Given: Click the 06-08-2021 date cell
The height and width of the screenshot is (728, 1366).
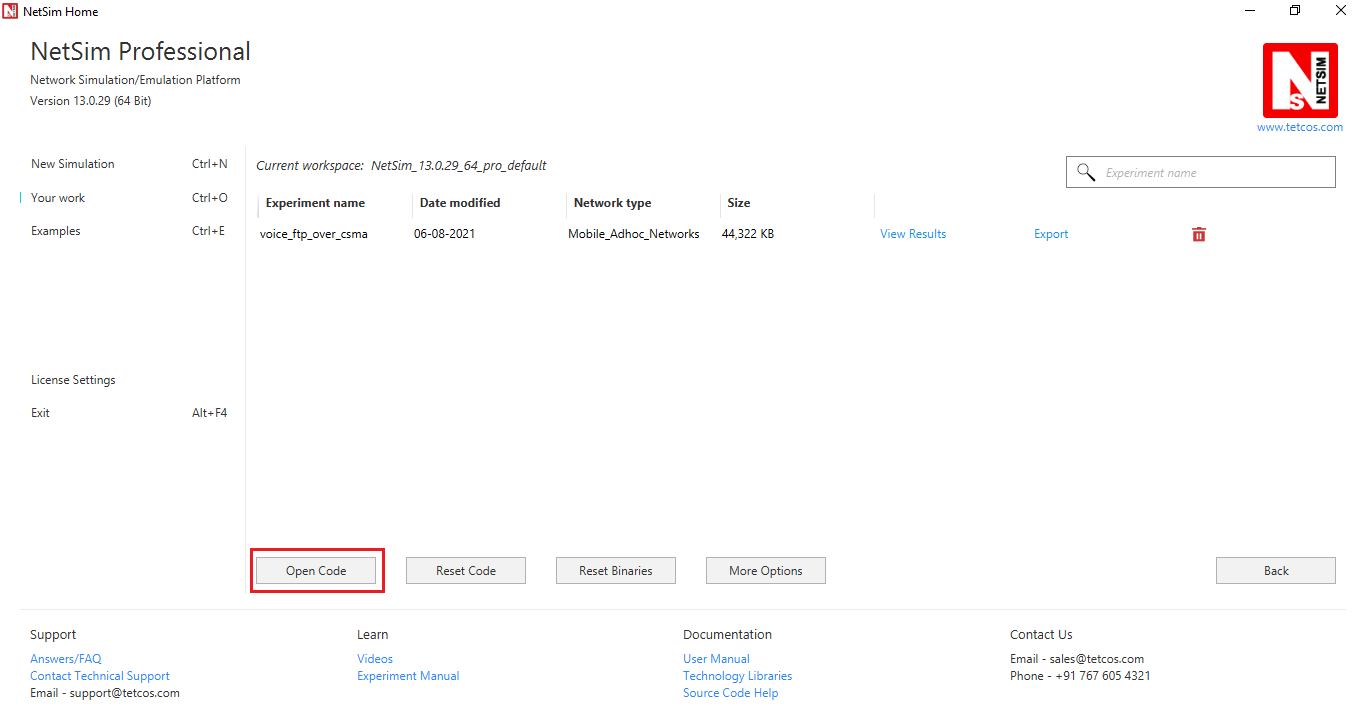Looking at the screenshot, I should pos(444,234).
